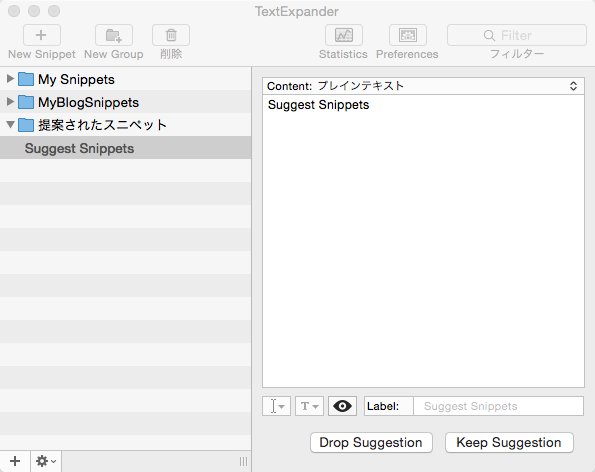The image size is (595, 472).
Task: Toggle the eye preview button
Action: [342, 406]
